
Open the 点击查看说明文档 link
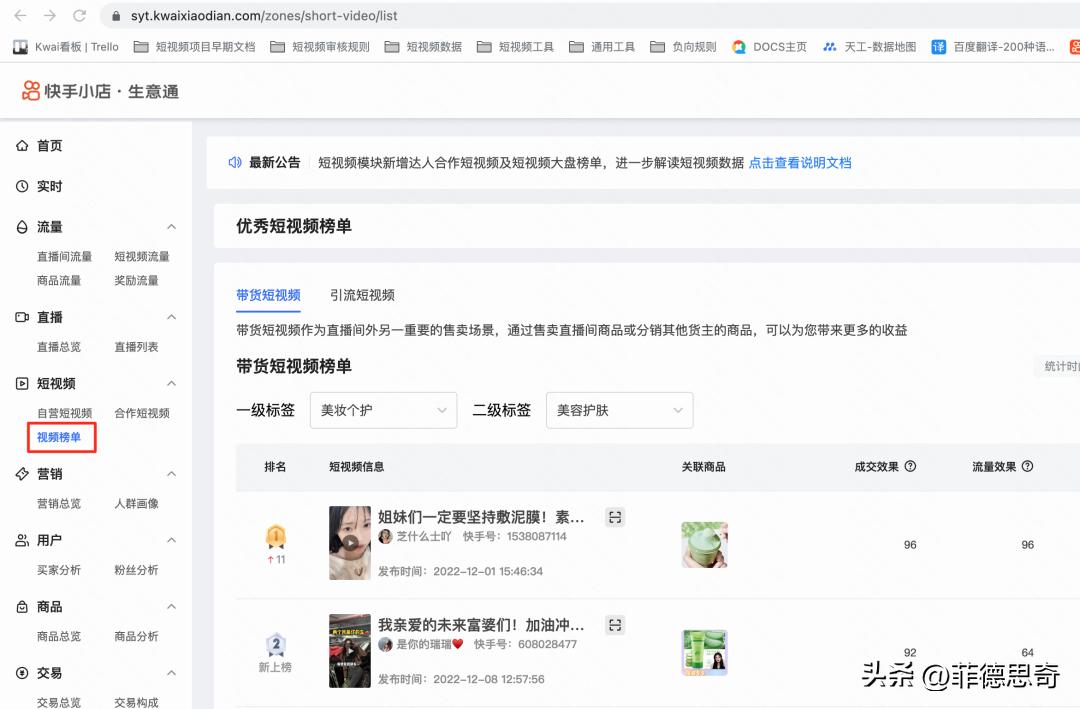(800, 162)
